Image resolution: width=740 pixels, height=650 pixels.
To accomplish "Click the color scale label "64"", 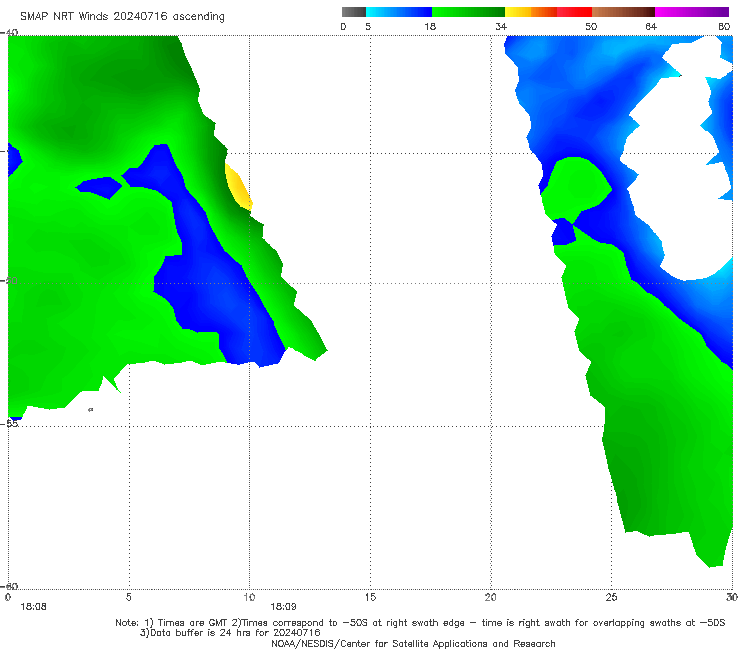I will [x=651, y=27].
